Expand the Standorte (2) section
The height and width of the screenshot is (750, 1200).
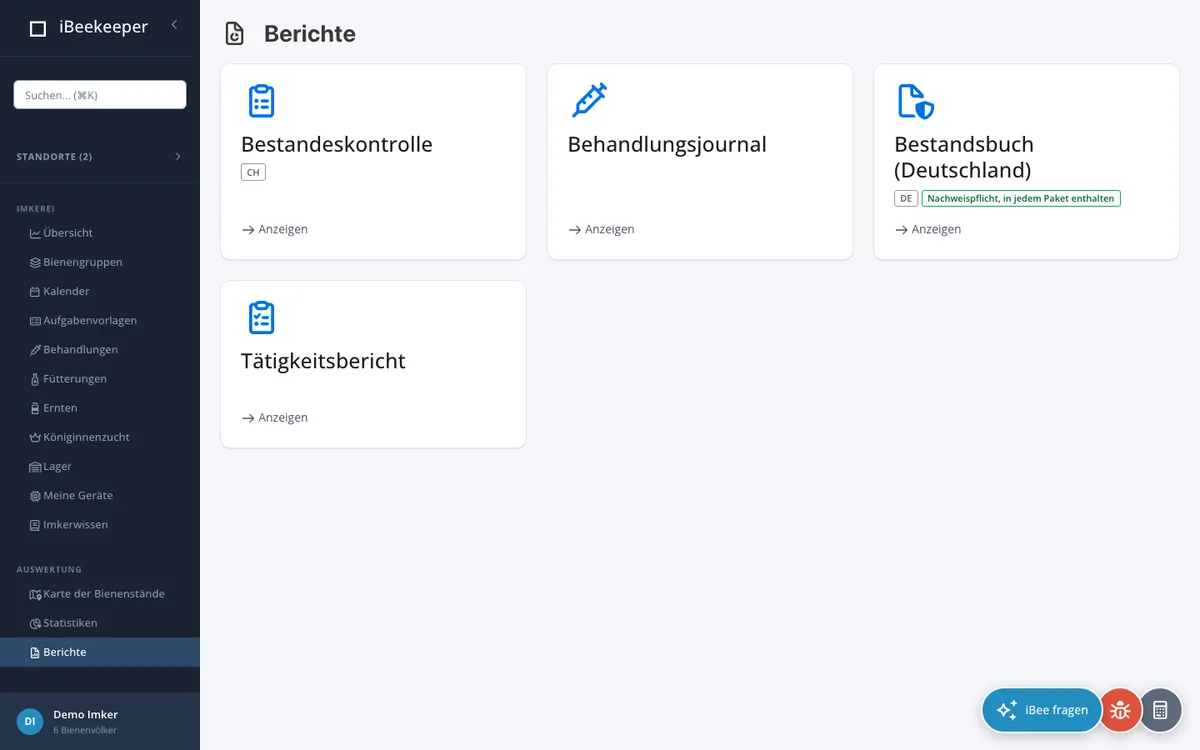point(100,157)
